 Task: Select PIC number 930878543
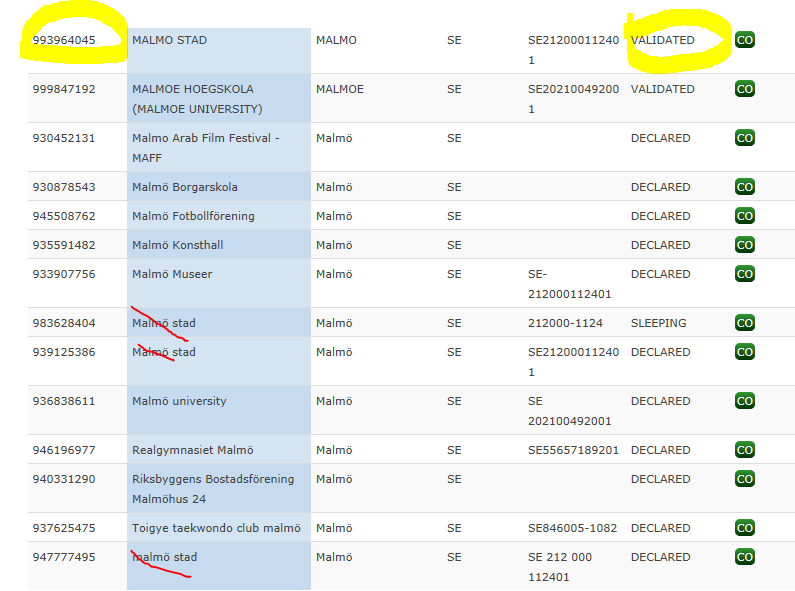click(64, 187)
